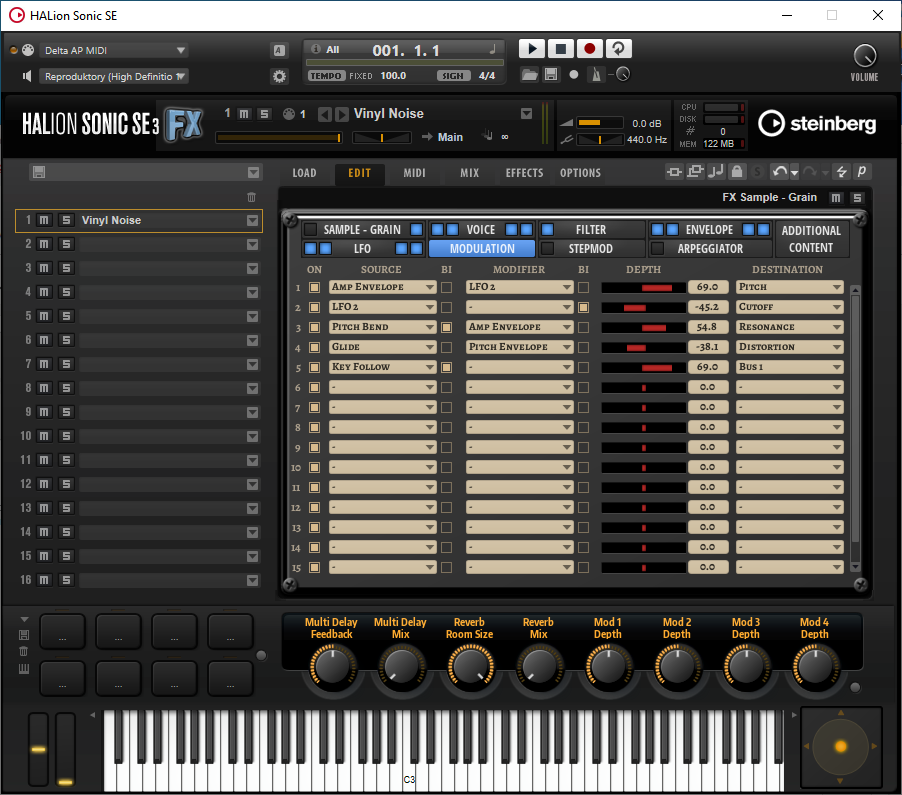Click the trash icon above the slot list
The width and height of the screenshot is (902, 795).
251,197
